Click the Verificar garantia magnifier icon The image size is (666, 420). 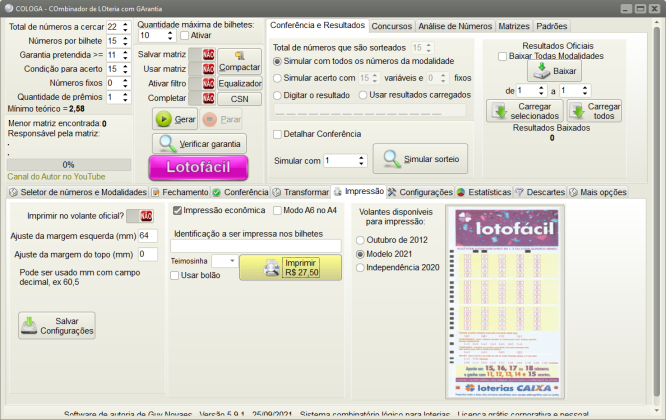[x=167, y=144]
